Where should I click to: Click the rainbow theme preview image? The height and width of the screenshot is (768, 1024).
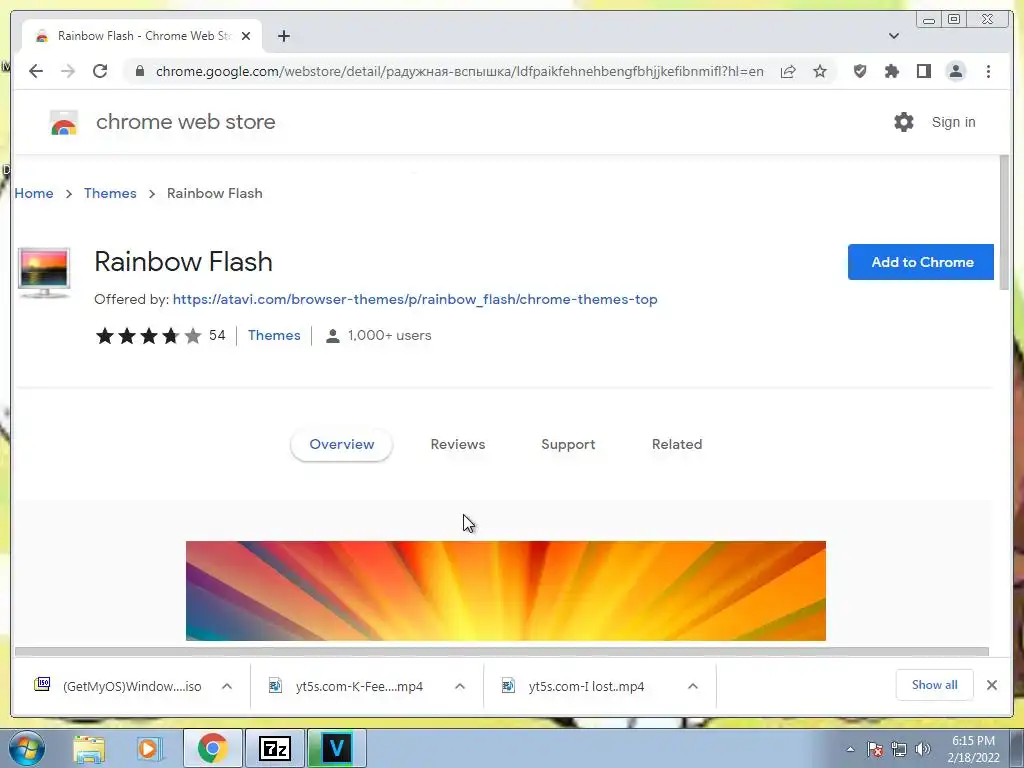tap(505, 590)
